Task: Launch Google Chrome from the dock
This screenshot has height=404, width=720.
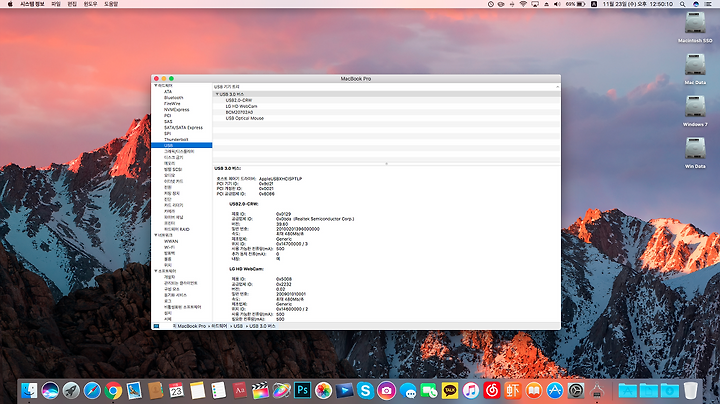Action: pyautogui.click(x=113, y=391)
